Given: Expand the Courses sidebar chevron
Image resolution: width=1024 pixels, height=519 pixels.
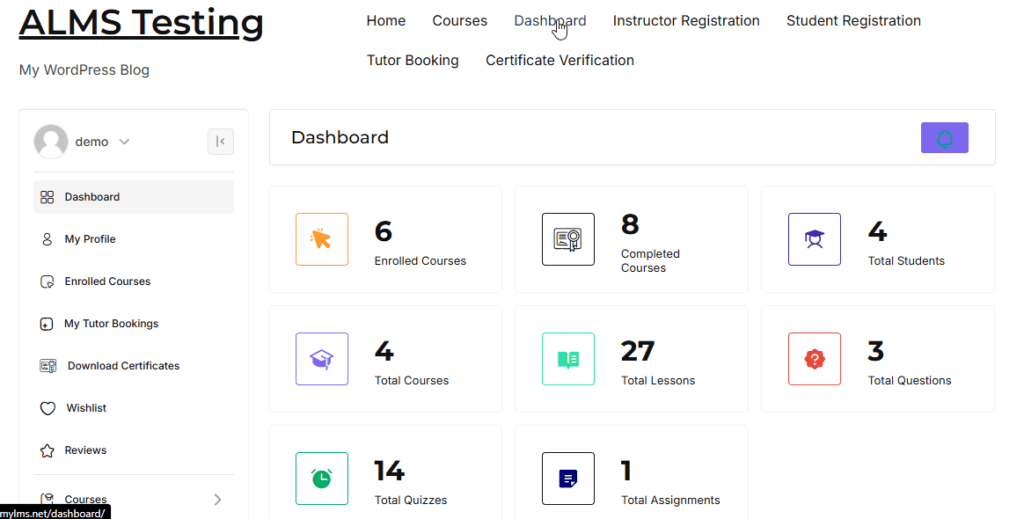Looking at the screenshot, I should 217,499.
